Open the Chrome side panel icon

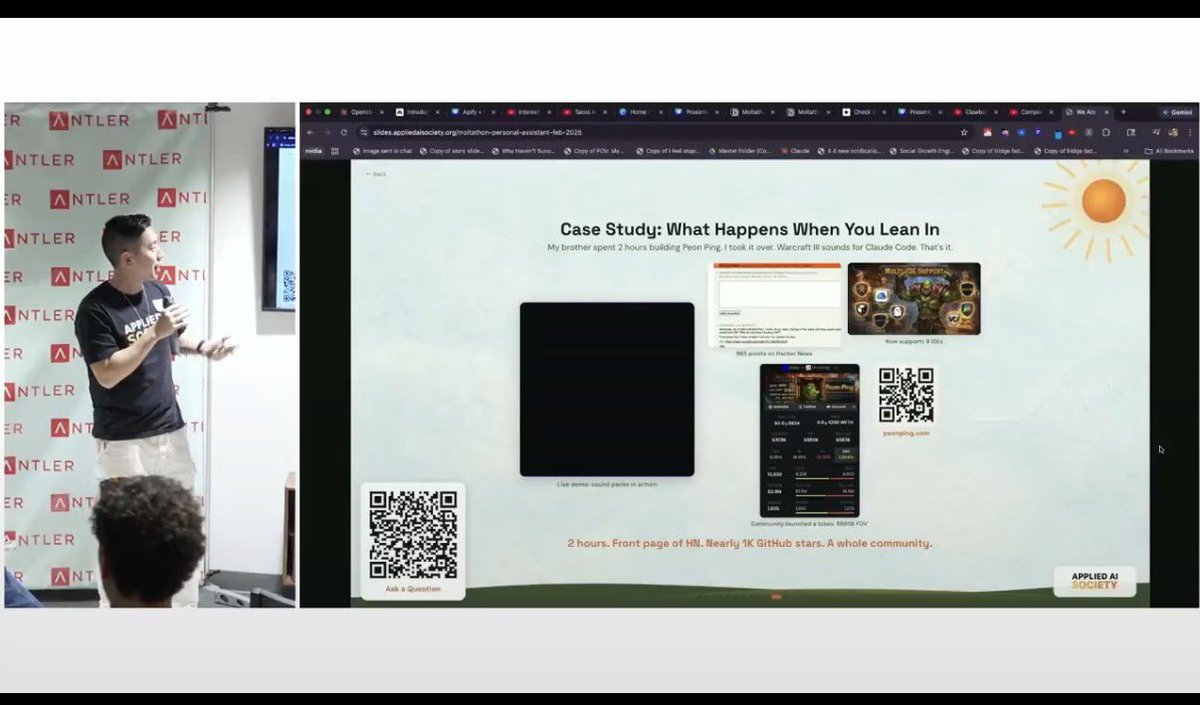1131,132
